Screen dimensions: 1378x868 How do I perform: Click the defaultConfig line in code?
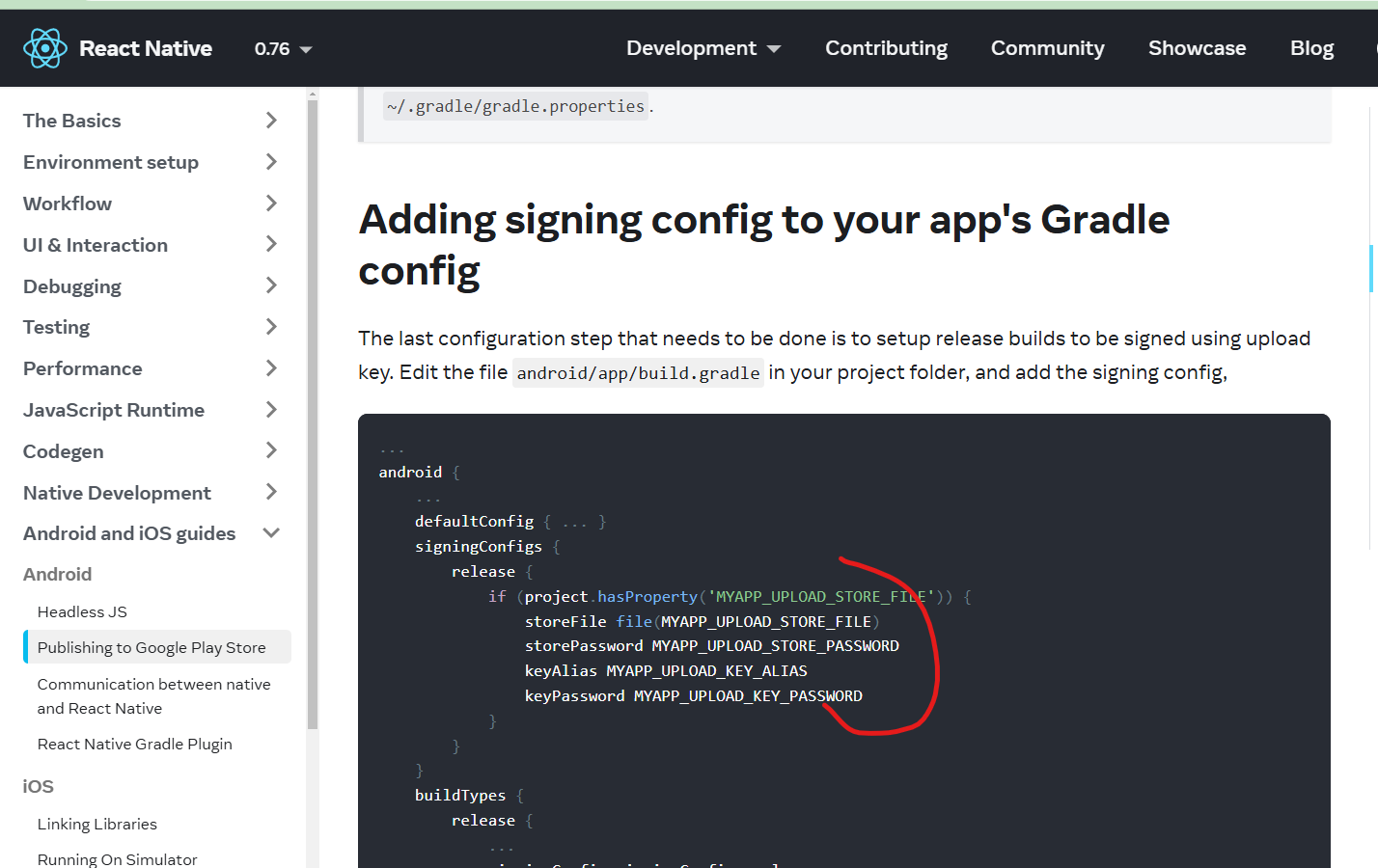[510, 521]
